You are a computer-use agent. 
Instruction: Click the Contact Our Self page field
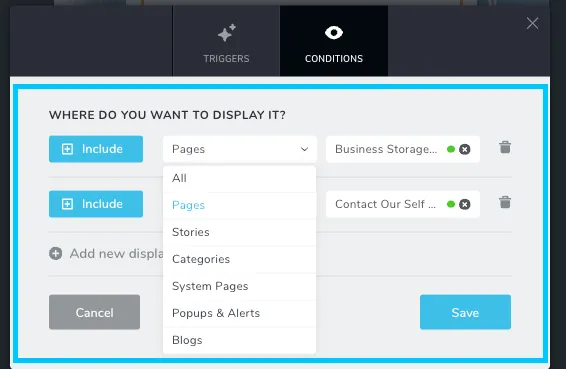click(403, 204)
